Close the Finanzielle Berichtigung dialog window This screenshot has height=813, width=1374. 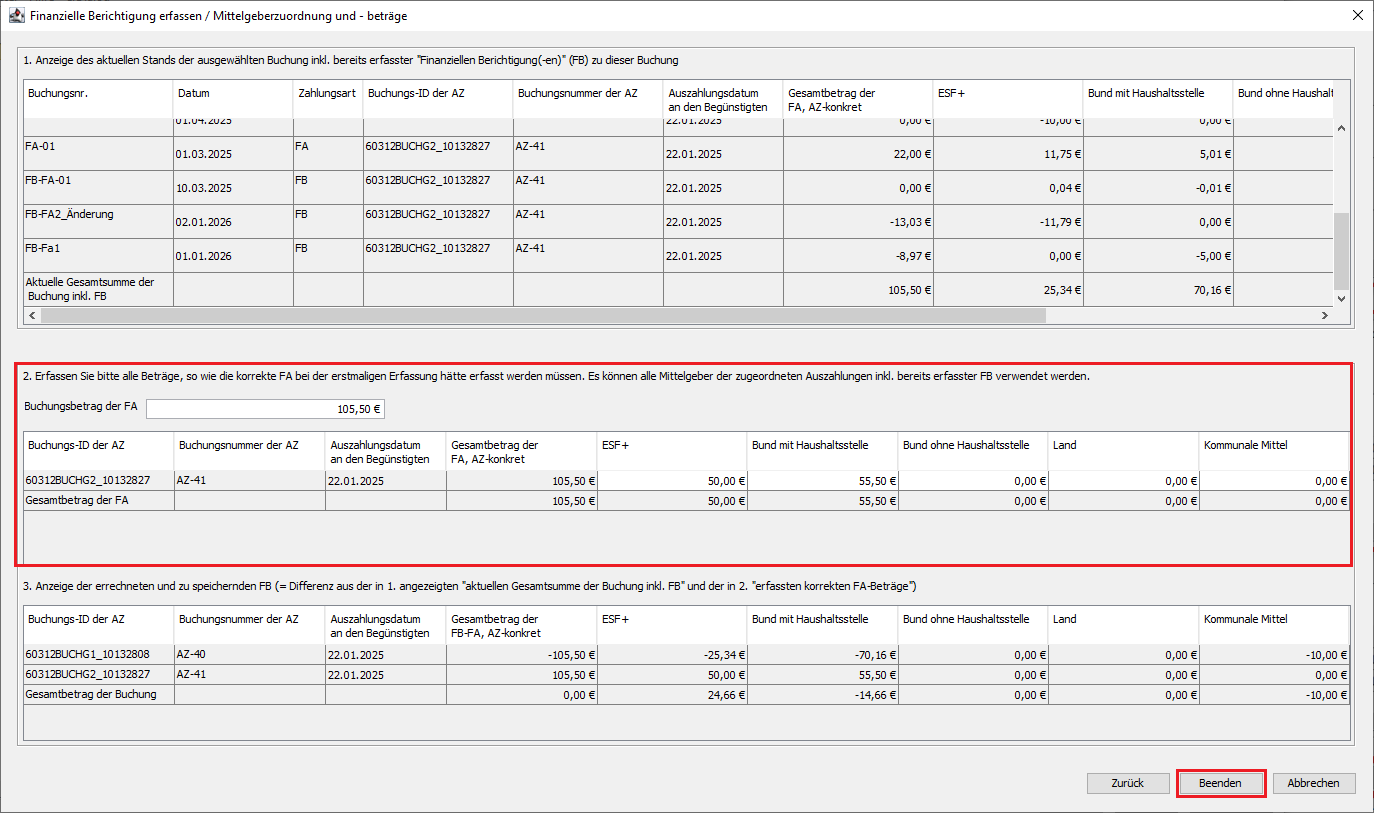coord(1356,16)
